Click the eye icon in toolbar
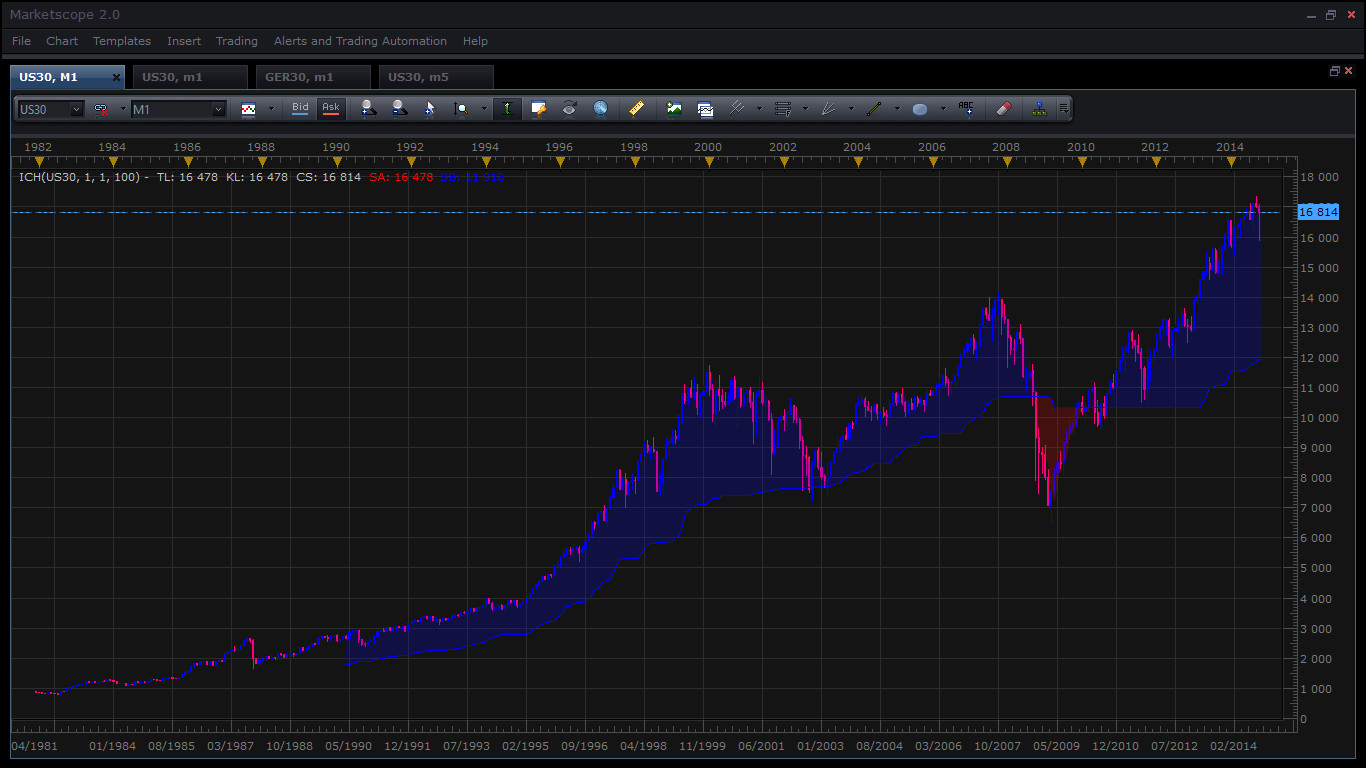 coord(569,109)
